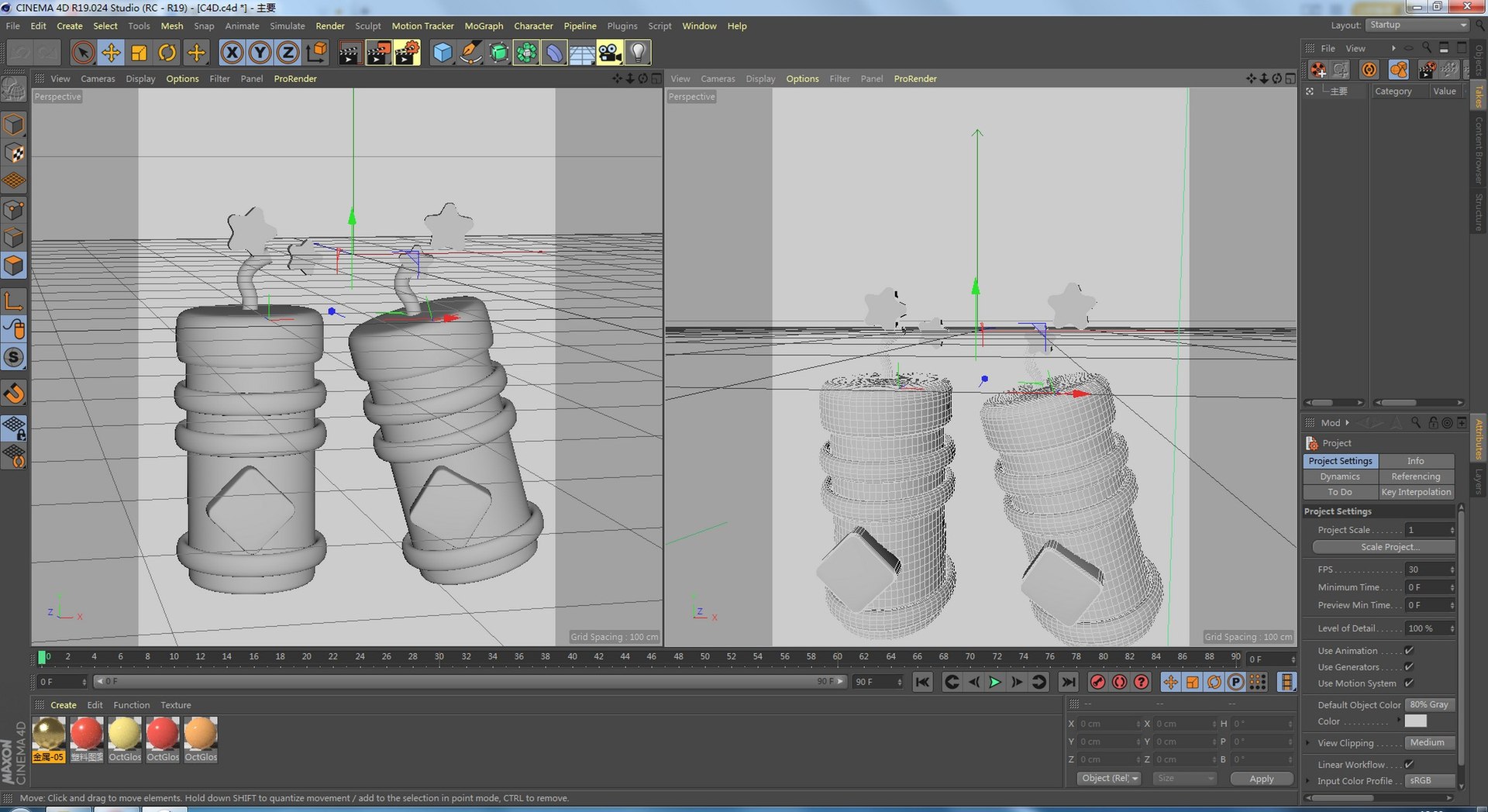This screenshot has width=1488, height=812.
Task: Click the green Array modeling icon
Action: pos(526,53)
